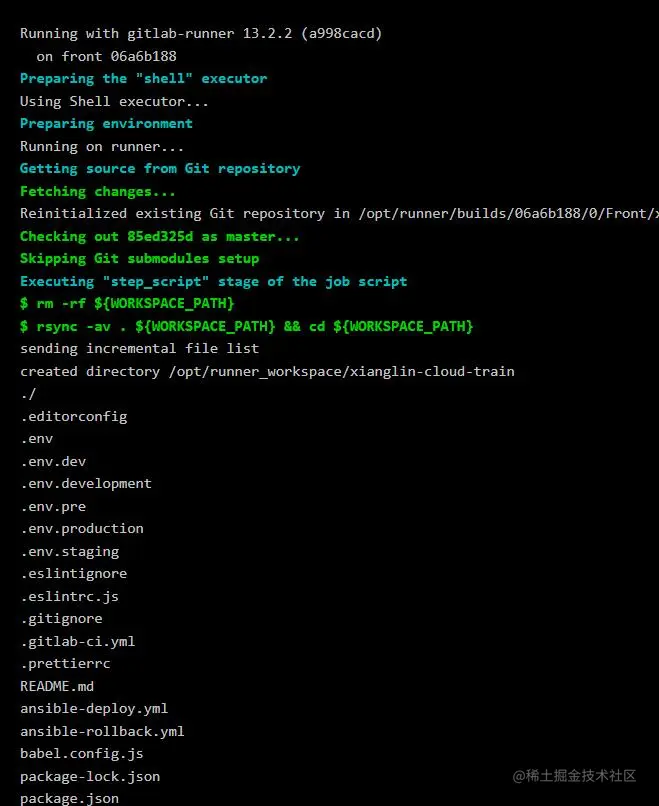Click the '.env.production' file entry
The width and height of the screenshot is (659, 806).
[82, 529]
